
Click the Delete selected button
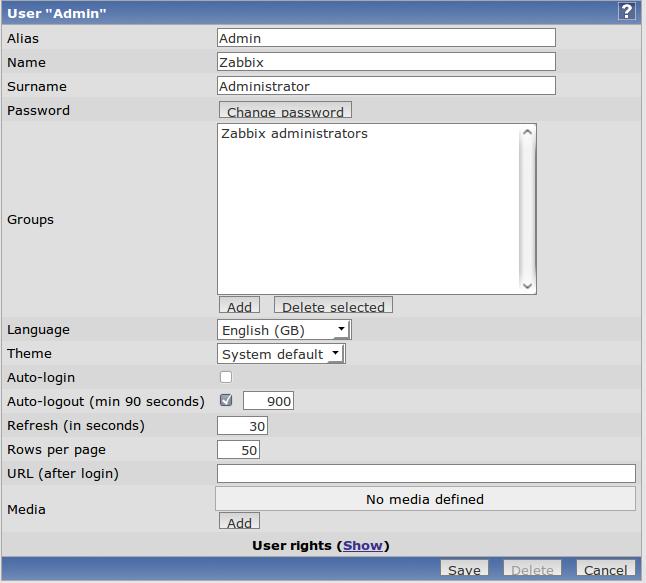click(x=333, y=306)
